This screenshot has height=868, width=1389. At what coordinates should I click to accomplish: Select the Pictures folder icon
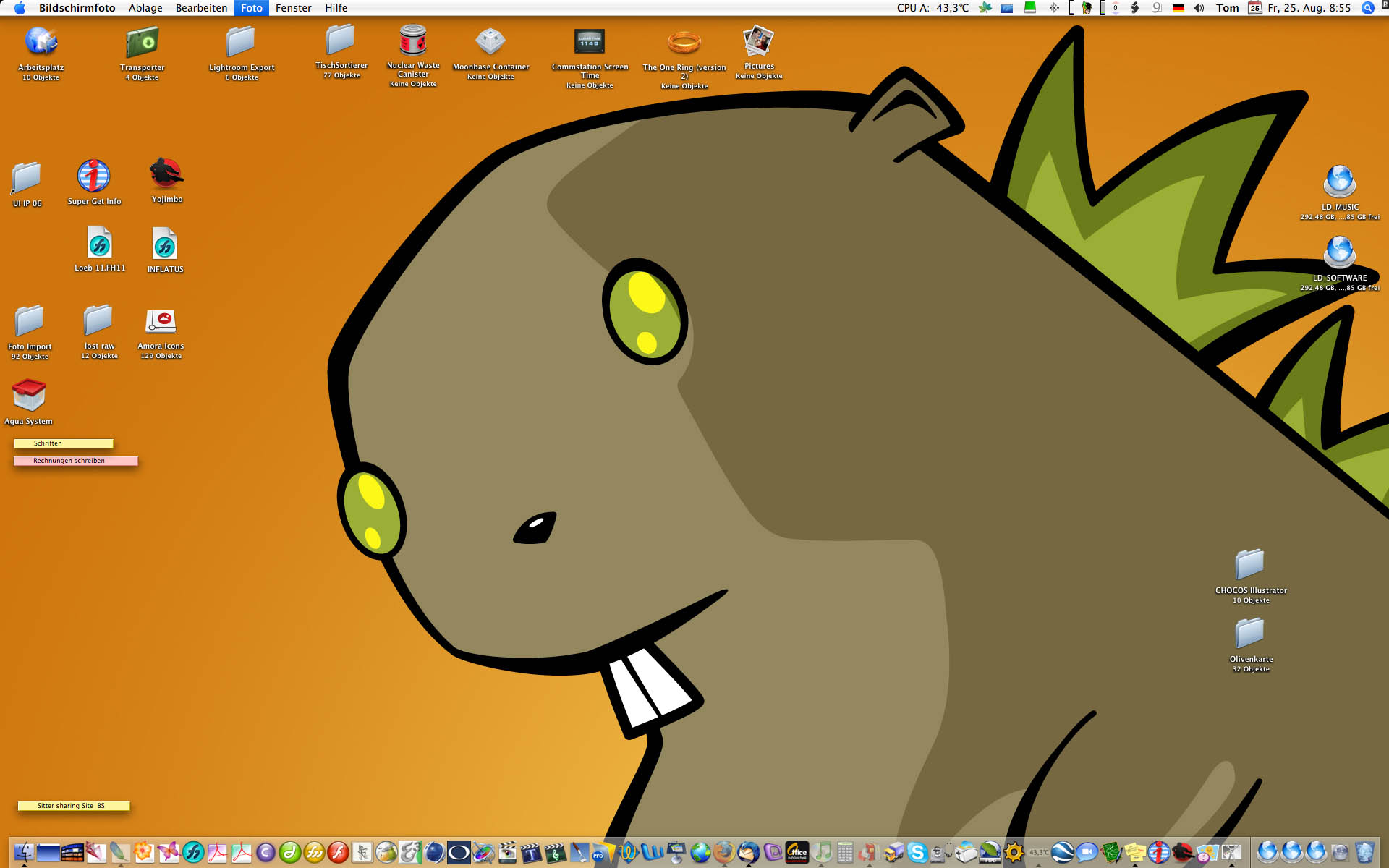(x=759, y=41)
